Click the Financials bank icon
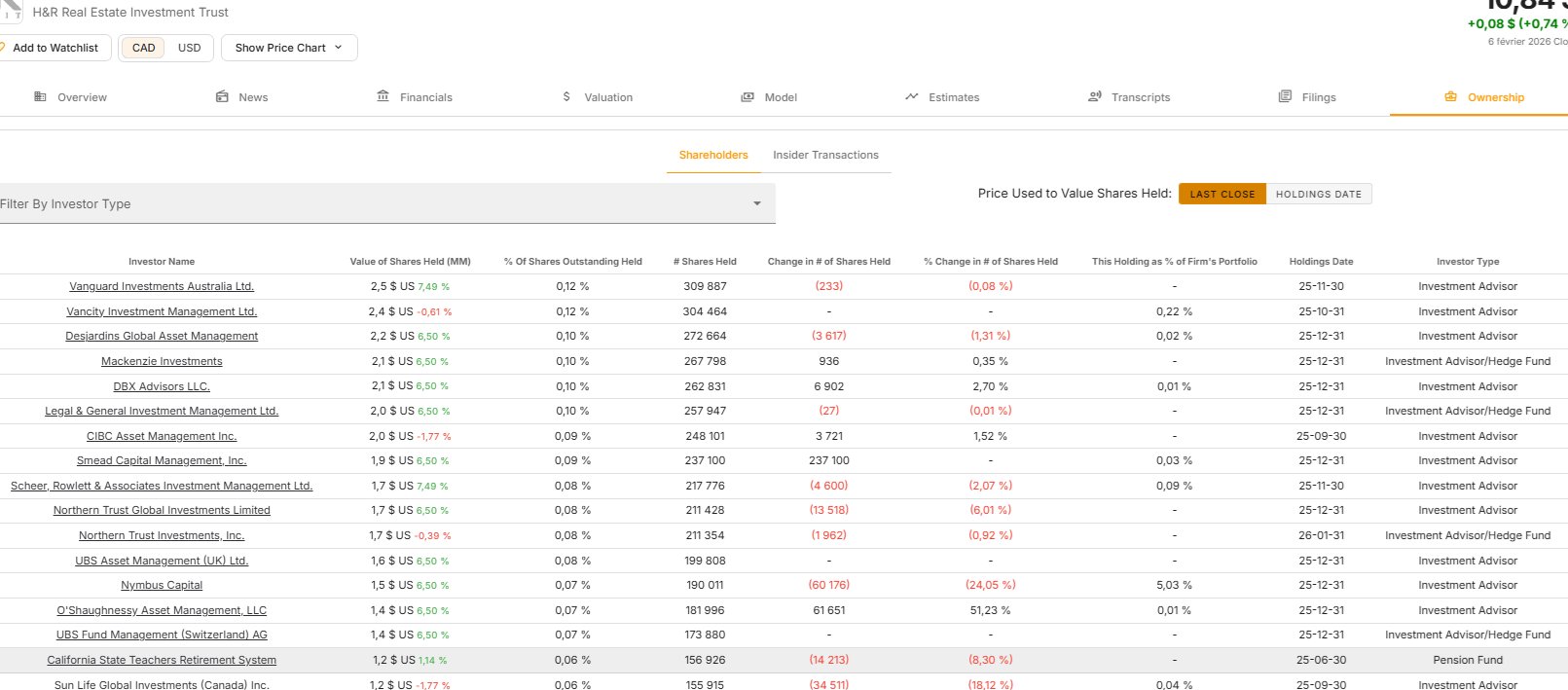1568x690 pixels. [383, 97]
